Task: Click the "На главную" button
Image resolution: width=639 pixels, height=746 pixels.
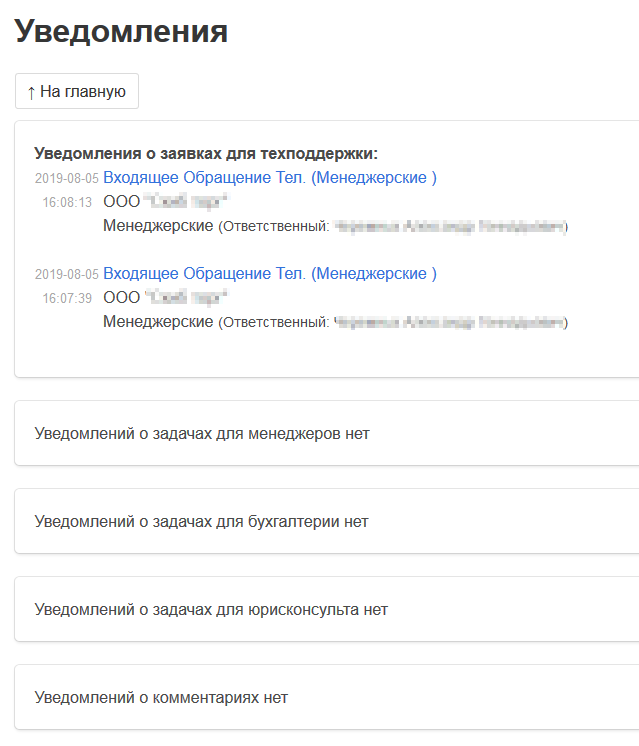Action: click(x=77, y=91)
